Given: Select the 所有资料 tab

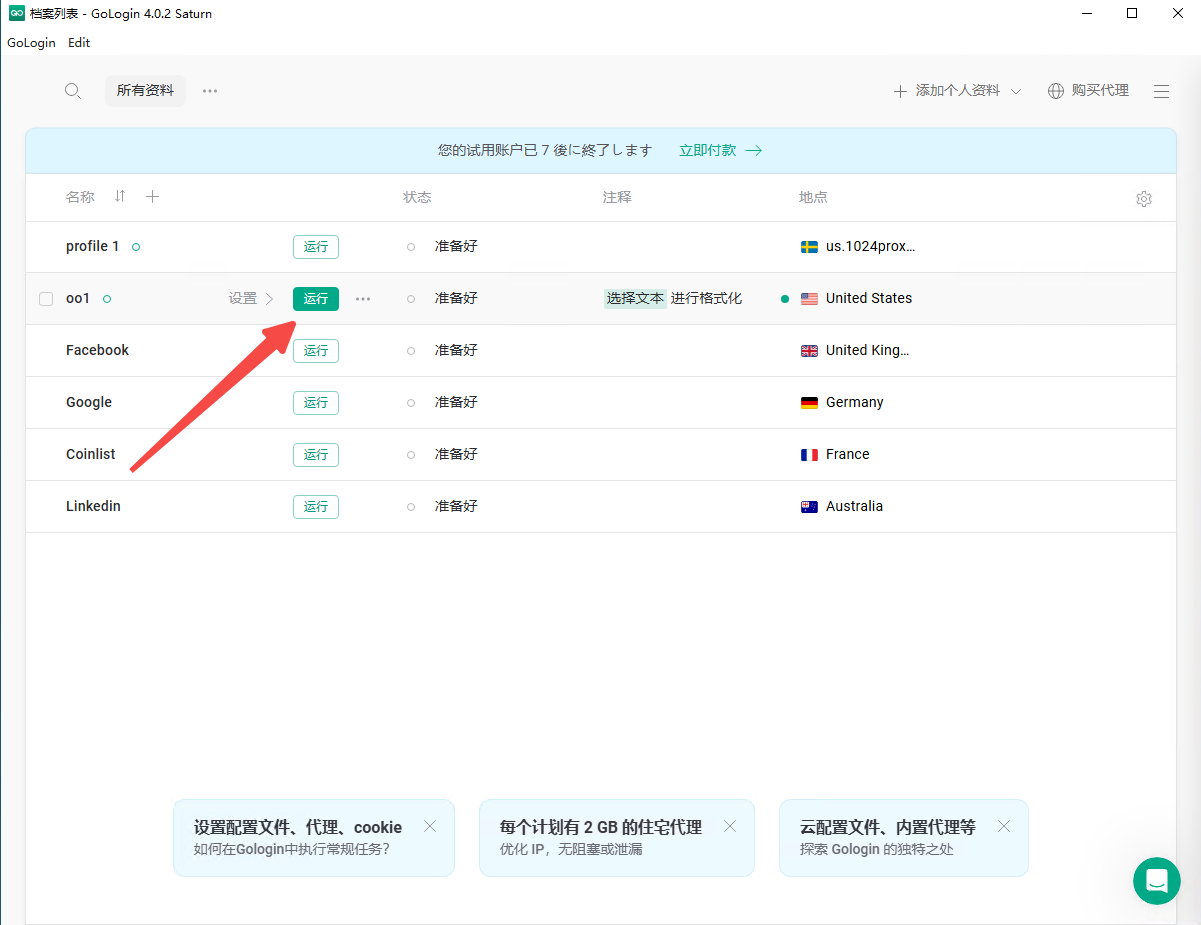Looking at the screenshot, I should 145,91.
